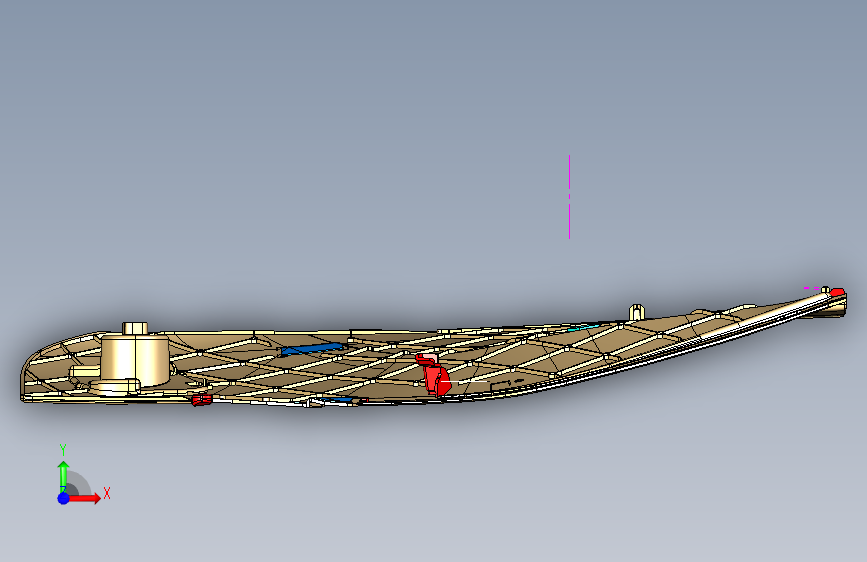This screenshot has height=562, width=867.
Task: Select the small knob atop the cylindrical boss
Action: tap(135, 328)
